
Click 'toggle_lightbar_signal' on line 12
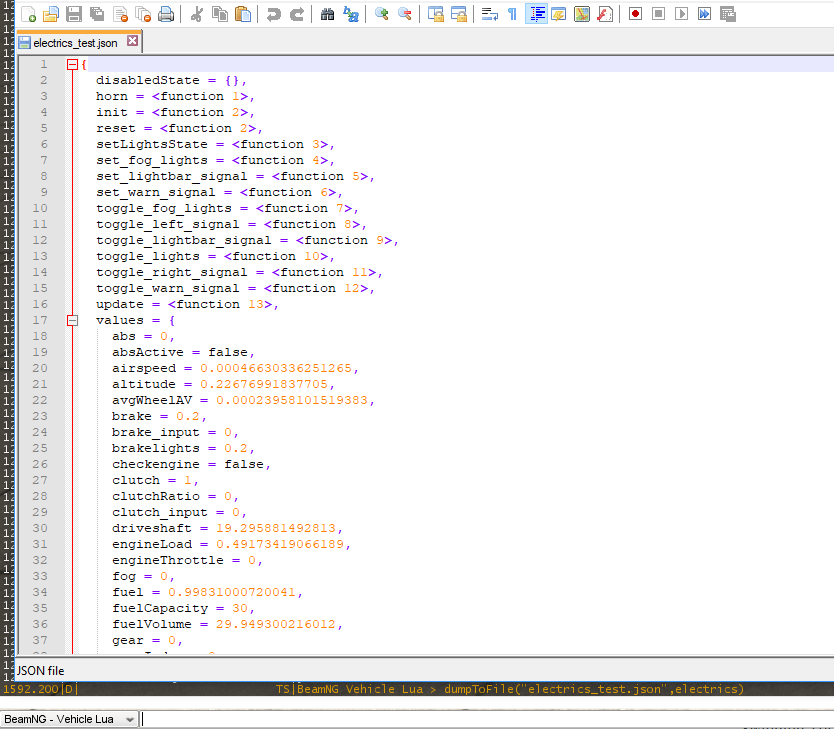point(184,240)
